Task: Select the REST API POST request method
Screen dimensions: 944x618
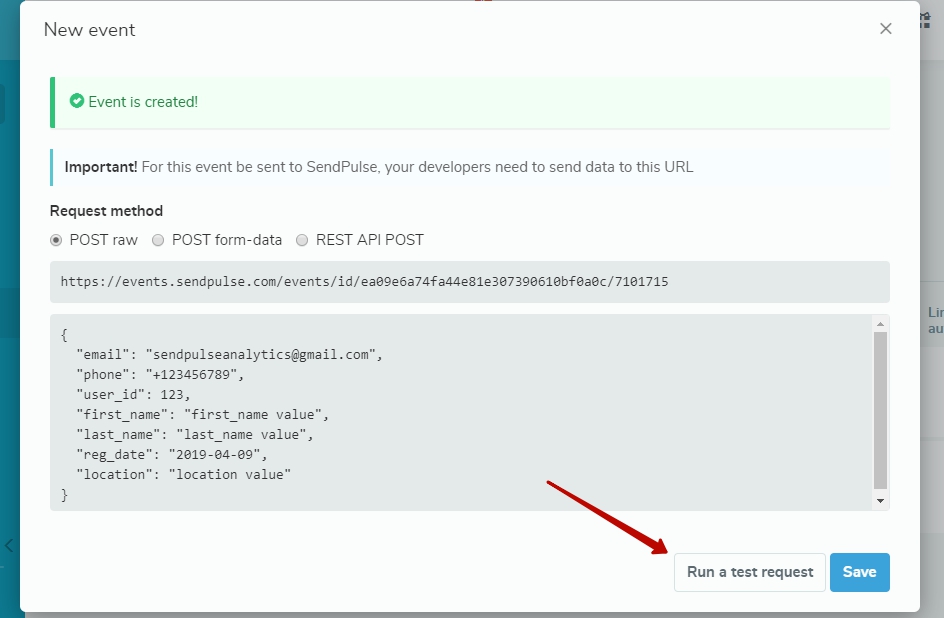Action: (x=302, y=240)
